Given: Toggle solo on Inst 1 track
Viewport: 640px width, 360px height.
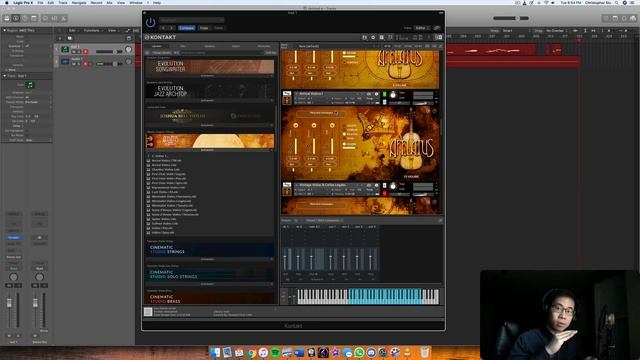Looking at the screenshot, I should coord(79,52).
